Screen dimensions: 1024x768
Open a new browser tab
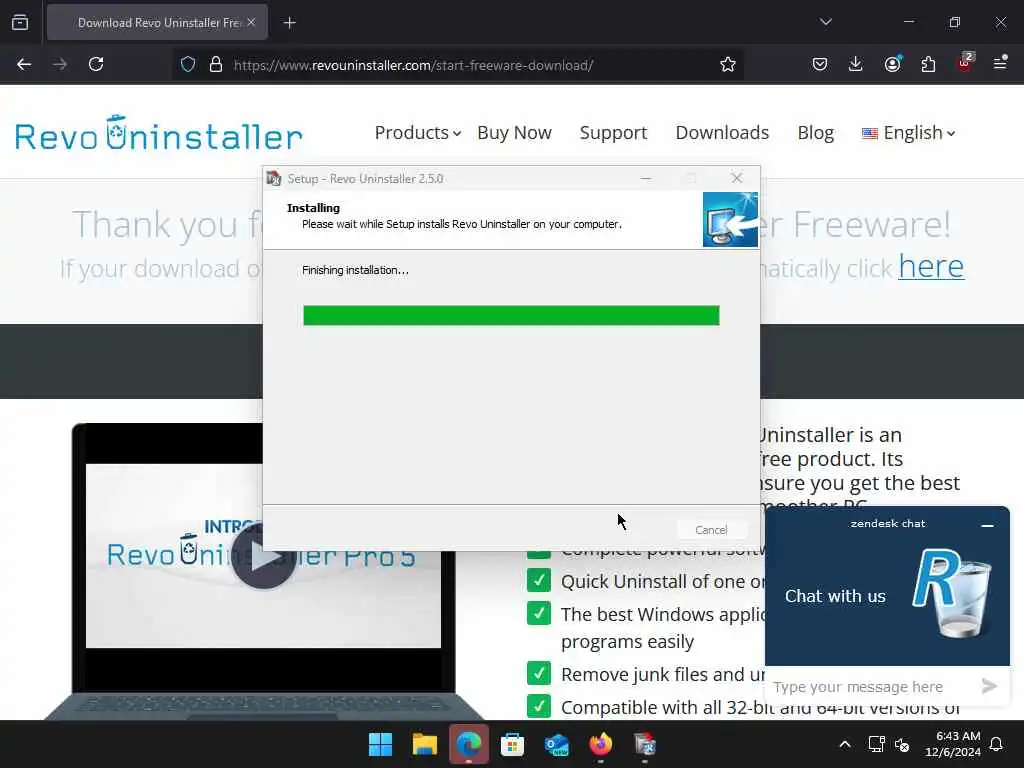tap(289, 23)
